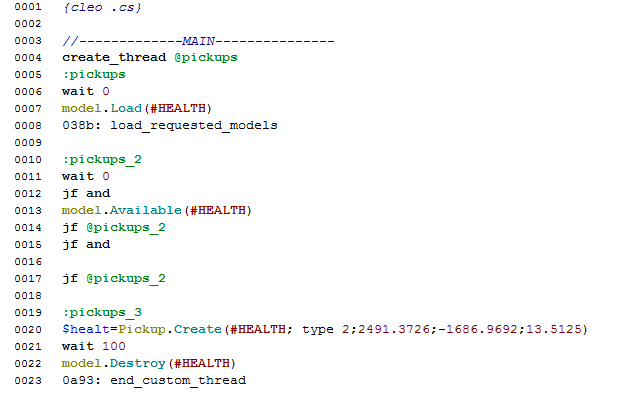Click 'model.Load(#HEALTH)' on line 0007

137,109
